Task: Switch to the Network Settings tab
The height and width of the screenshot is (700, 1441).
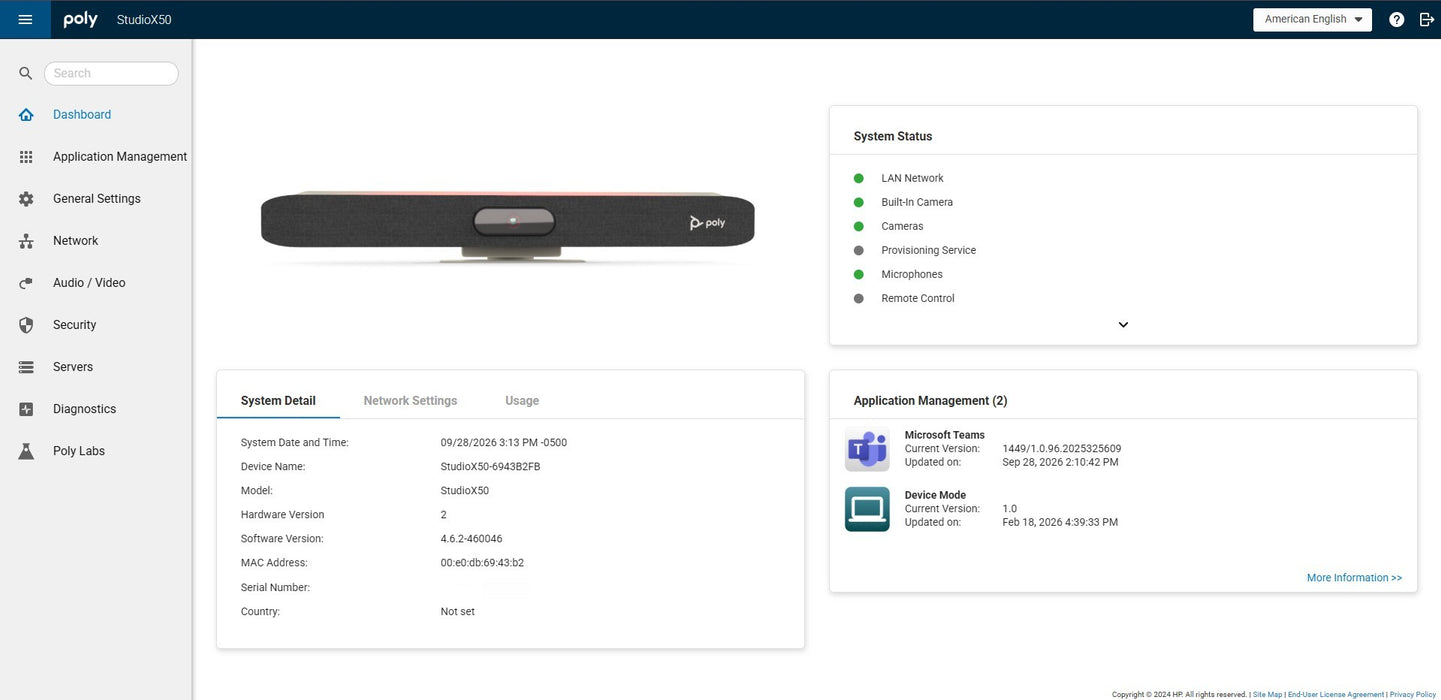Action: 410,401
